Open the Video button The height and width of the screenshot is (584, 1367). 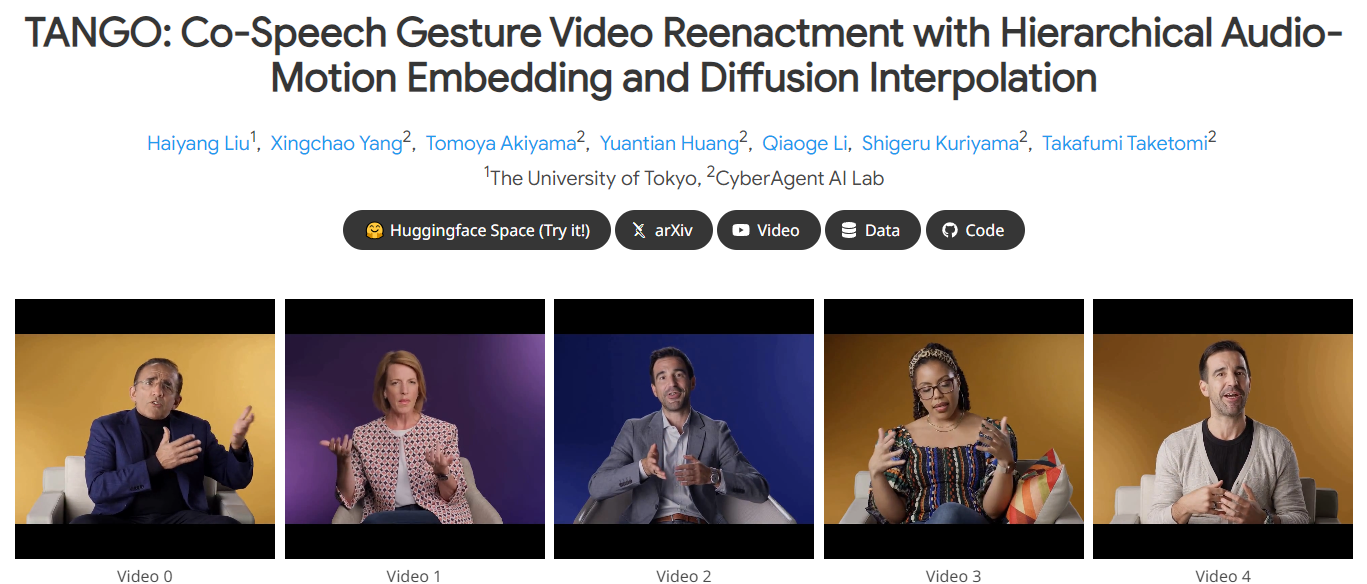coord(769,230)
